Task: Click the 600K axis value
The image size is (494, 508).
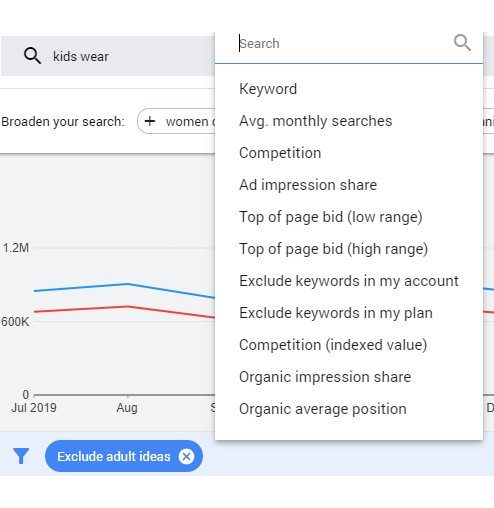Action: 15,322
